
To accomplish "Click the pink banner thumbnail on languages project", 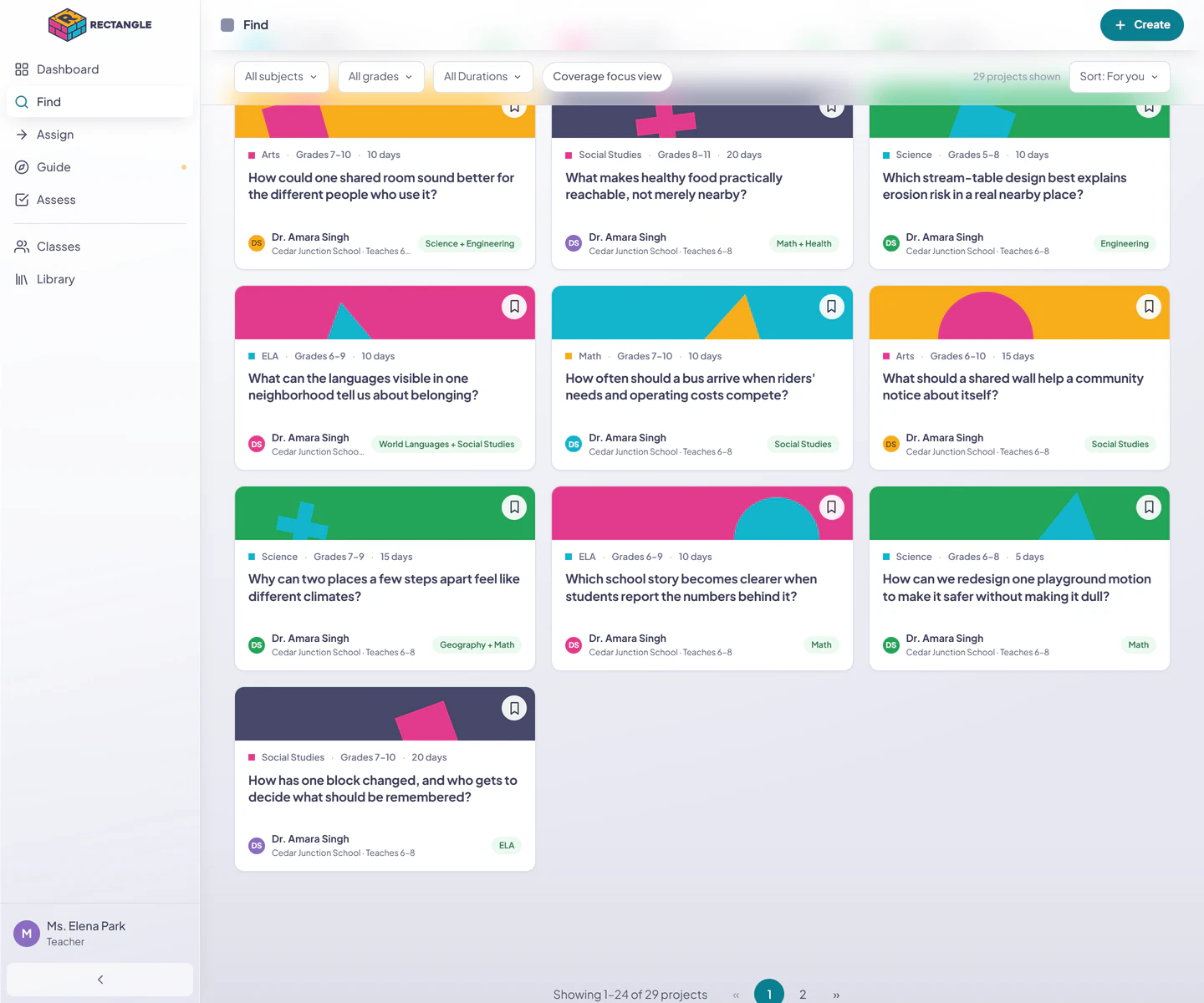I will (x=385, y=313).
